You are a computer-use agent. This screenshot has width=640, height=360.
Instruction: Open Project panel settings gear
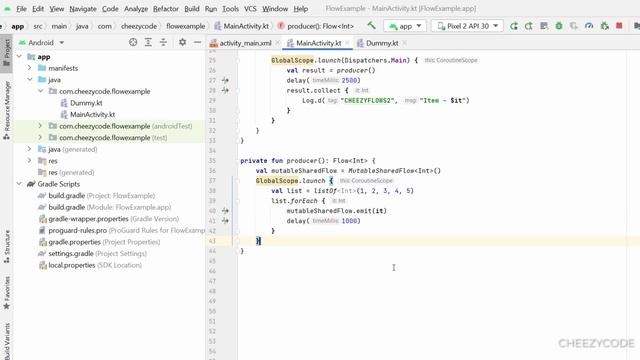tap(182, 42)
